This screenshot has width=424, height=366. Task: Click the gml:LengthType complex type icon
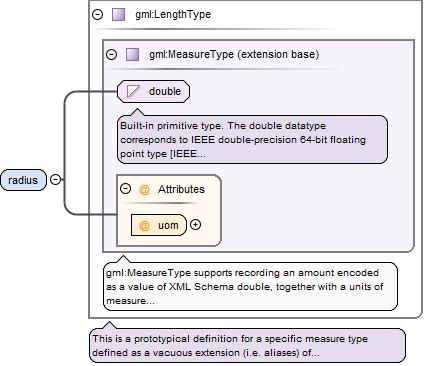[x=118, y=15]
